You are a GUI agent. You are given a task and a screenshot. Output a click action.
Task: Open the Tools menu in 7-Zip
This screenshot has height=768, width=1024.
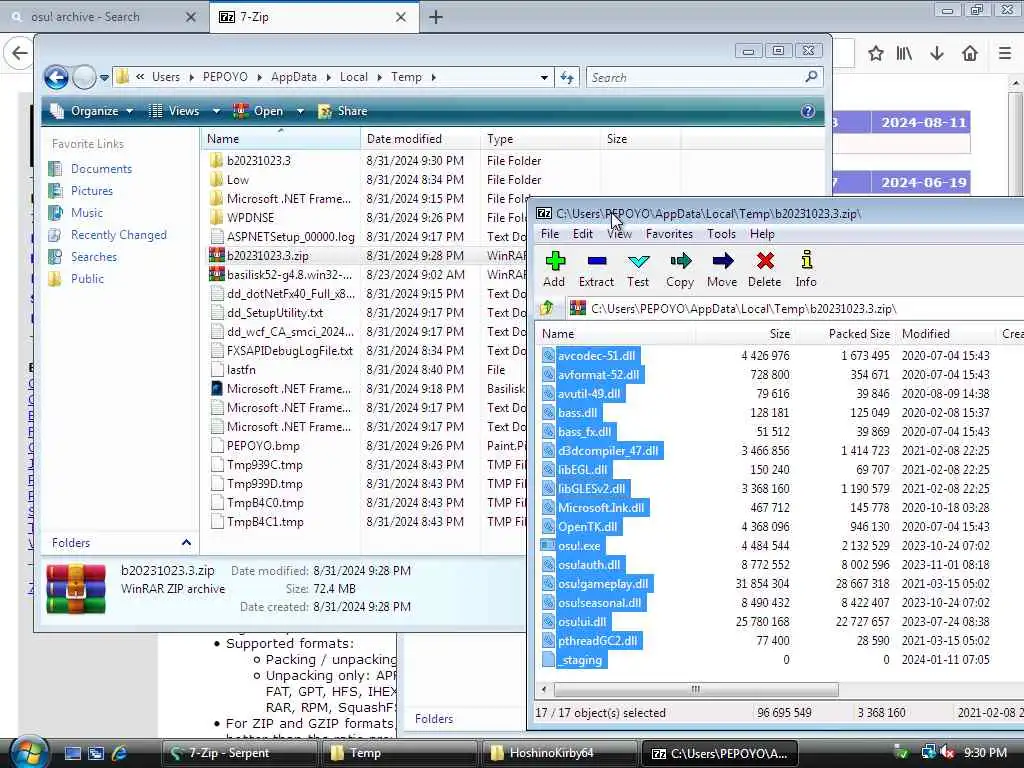click(721, 234)
